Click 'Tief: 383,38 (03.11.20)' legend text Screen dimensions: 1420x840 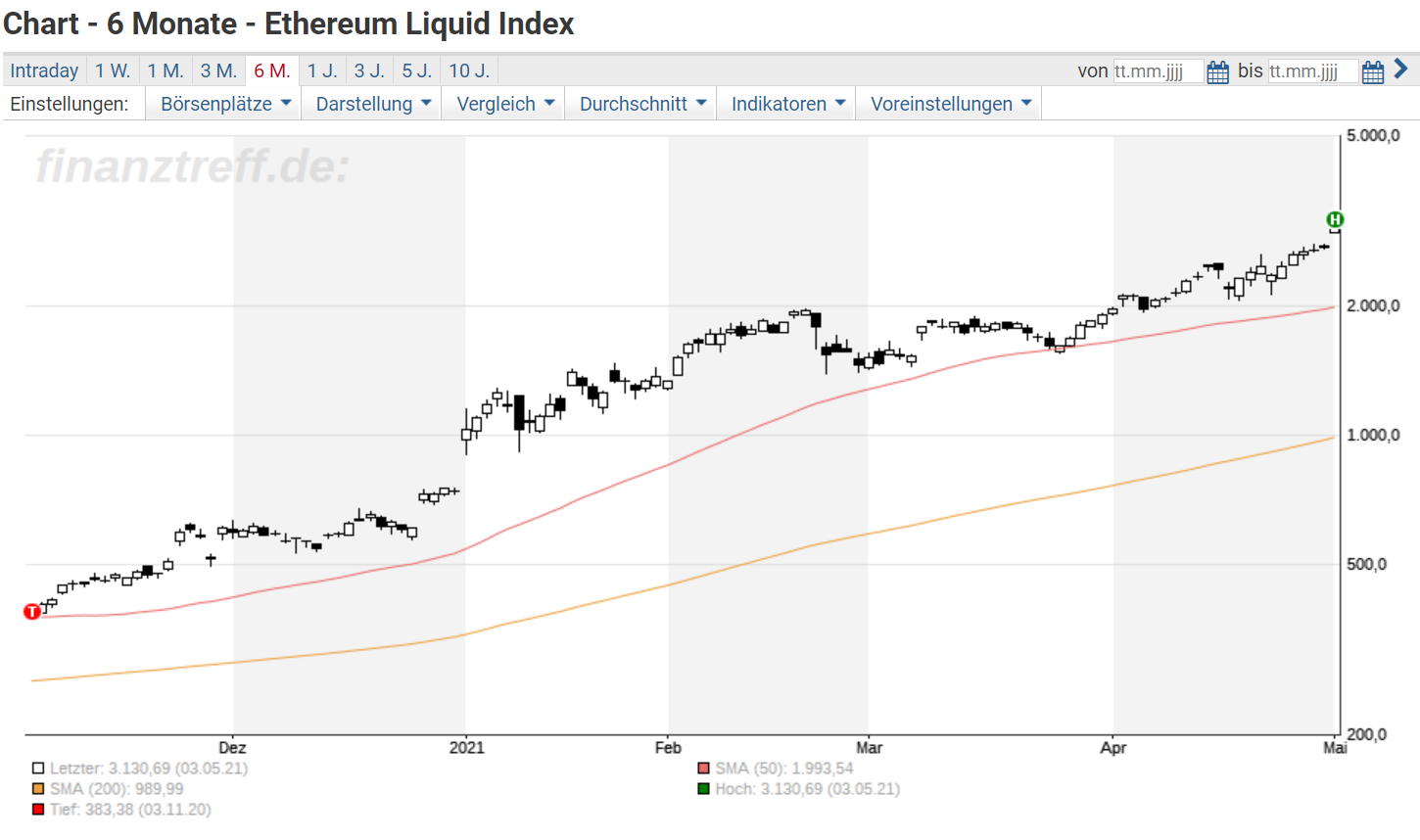(130, 810)
